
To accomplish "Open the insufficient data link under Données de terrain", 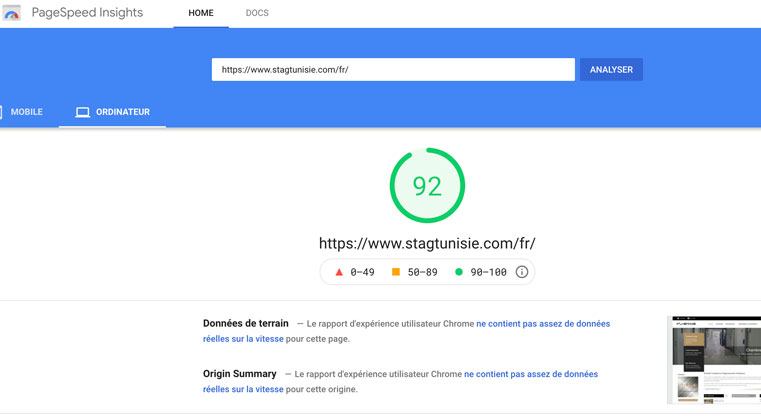I will tap(406, 331).
